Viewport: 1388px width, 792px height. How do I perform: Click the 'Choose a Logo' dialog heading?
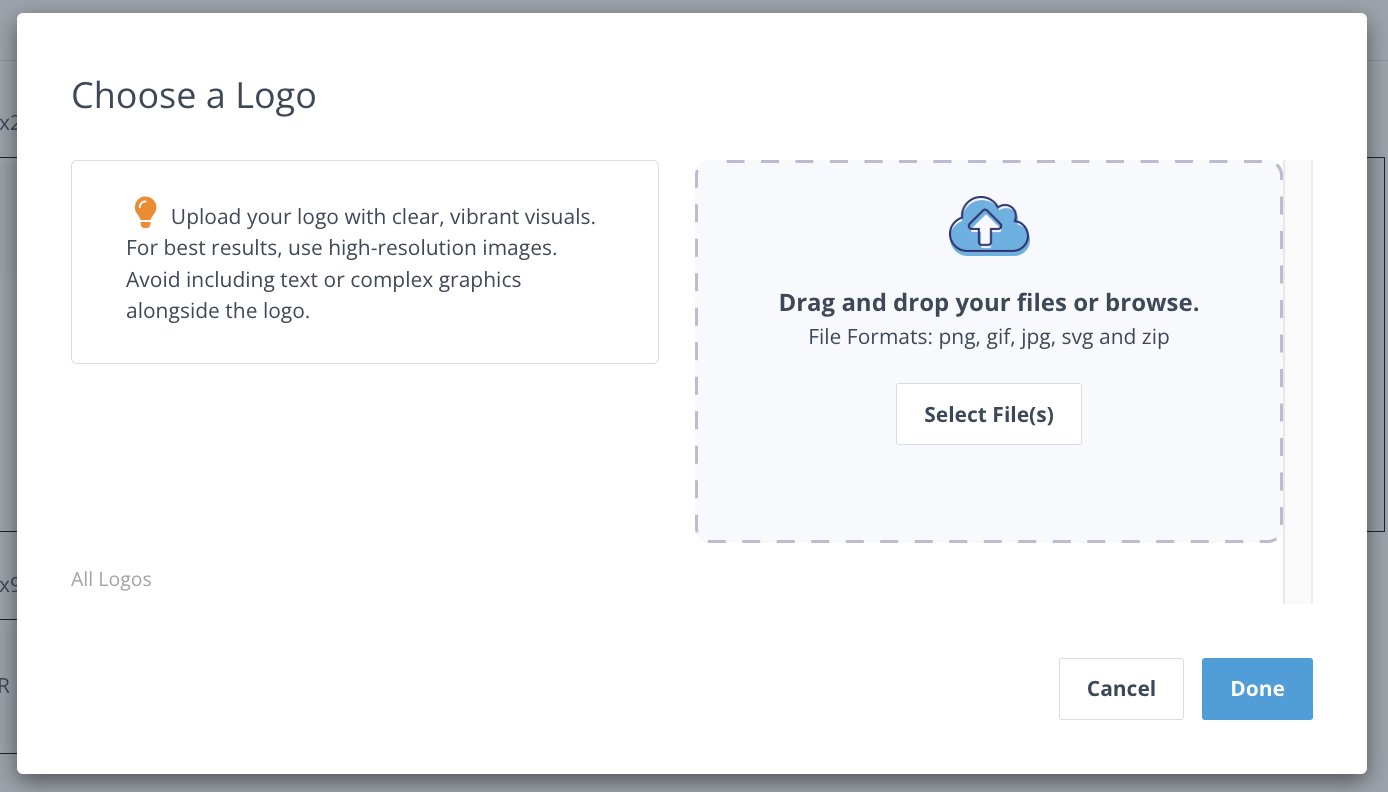[194, 96]
